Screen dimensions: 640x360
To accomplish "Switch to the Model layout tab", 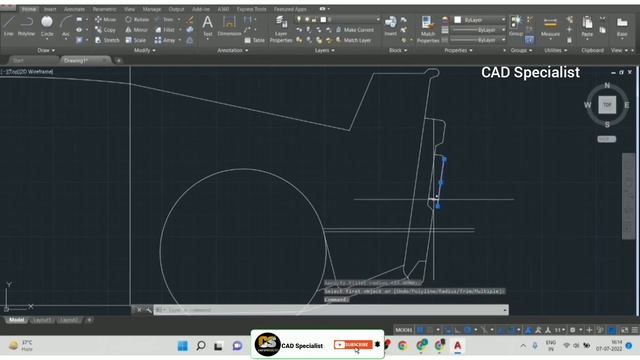I will (16, 320).
